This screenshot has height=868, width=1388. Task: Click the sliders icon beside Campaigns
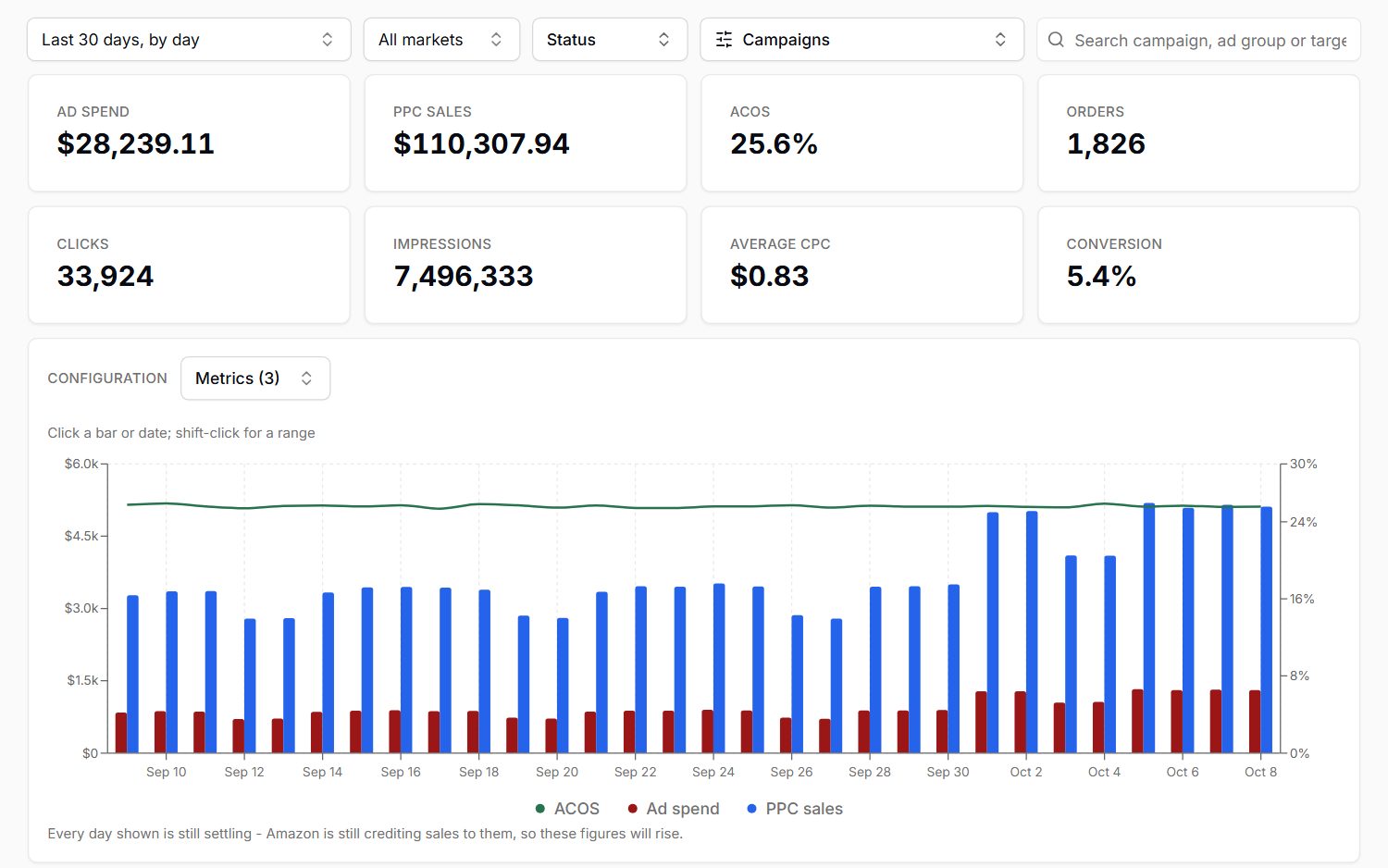pos(724,40)
